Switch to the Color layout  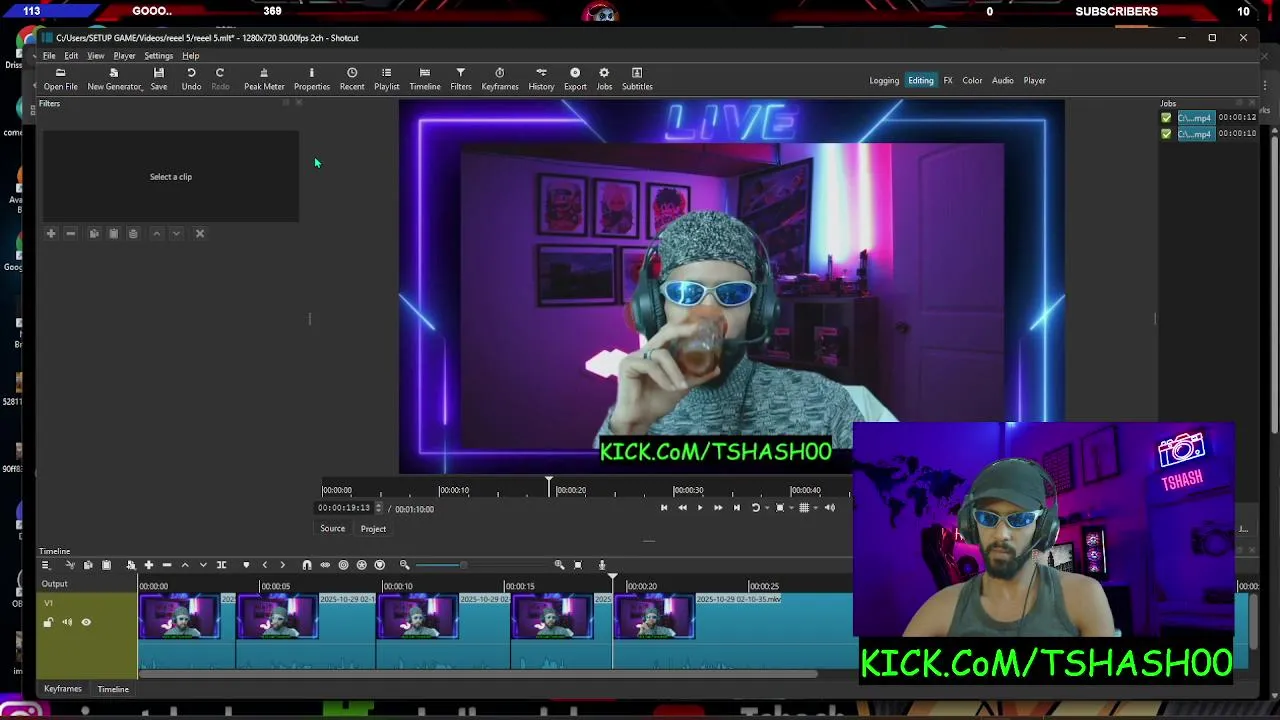click(972, 81)
